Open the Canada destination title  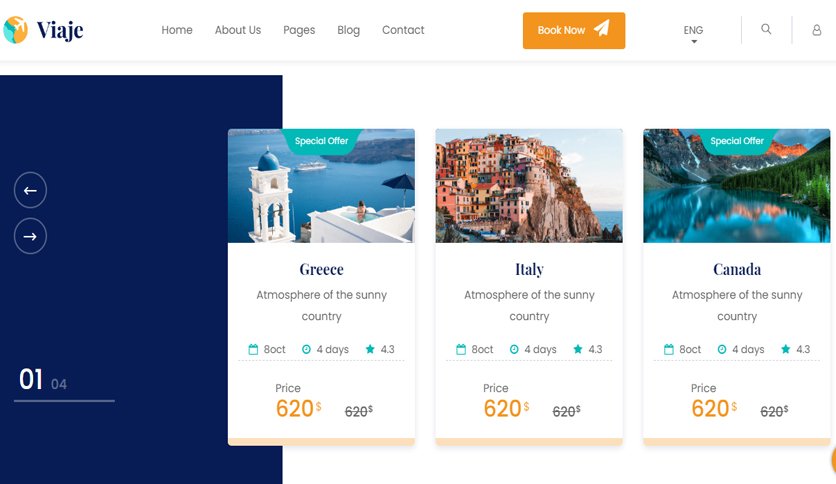[737, 269]
